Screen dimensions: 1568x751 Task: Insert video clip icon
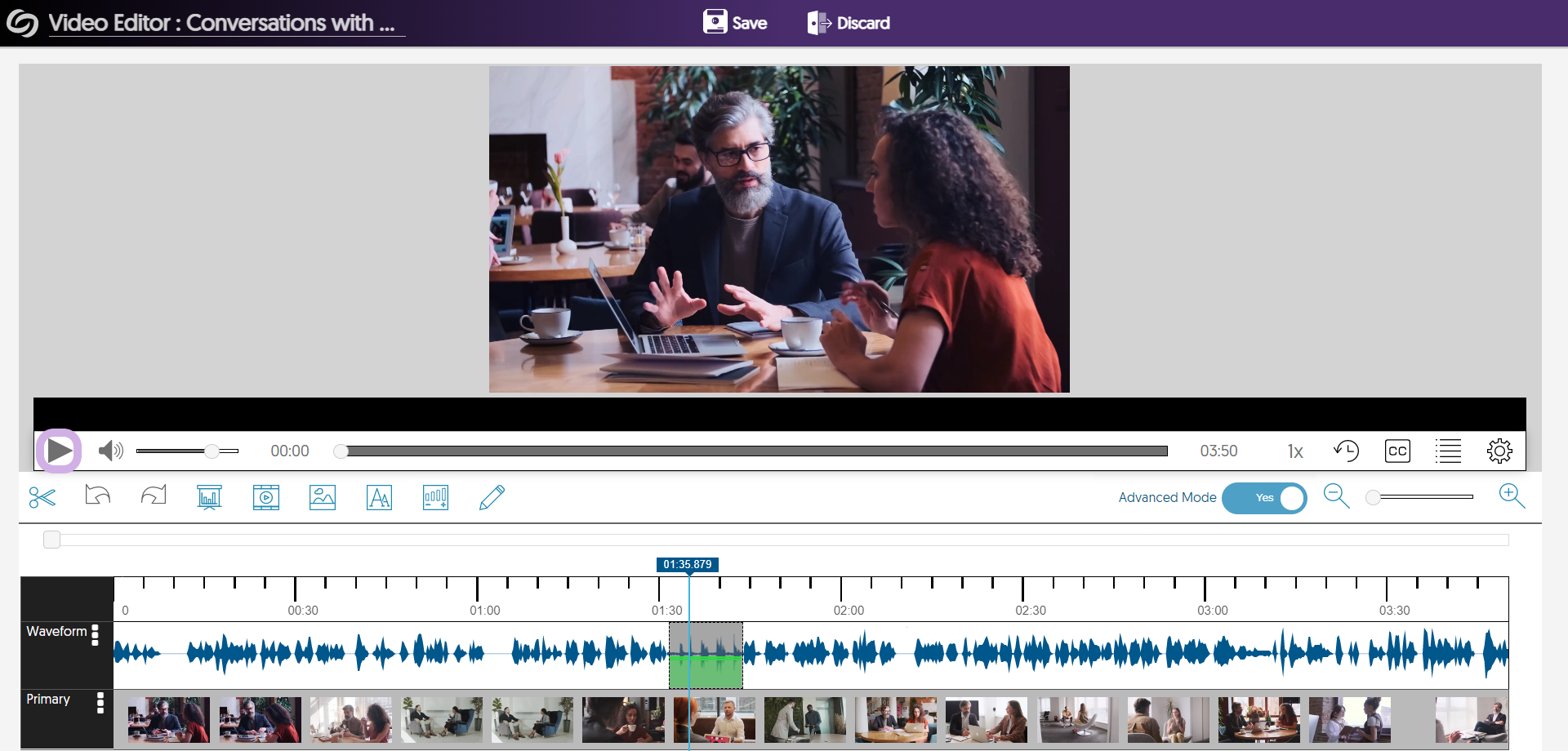point(266,497)
